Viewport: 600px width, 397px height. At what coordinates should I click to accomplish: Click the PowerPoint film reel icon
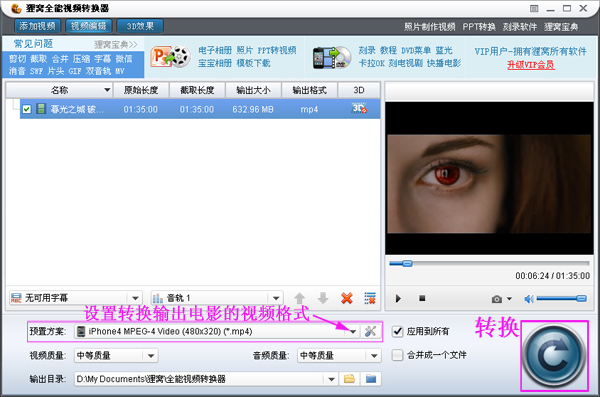tap(170, 57)
